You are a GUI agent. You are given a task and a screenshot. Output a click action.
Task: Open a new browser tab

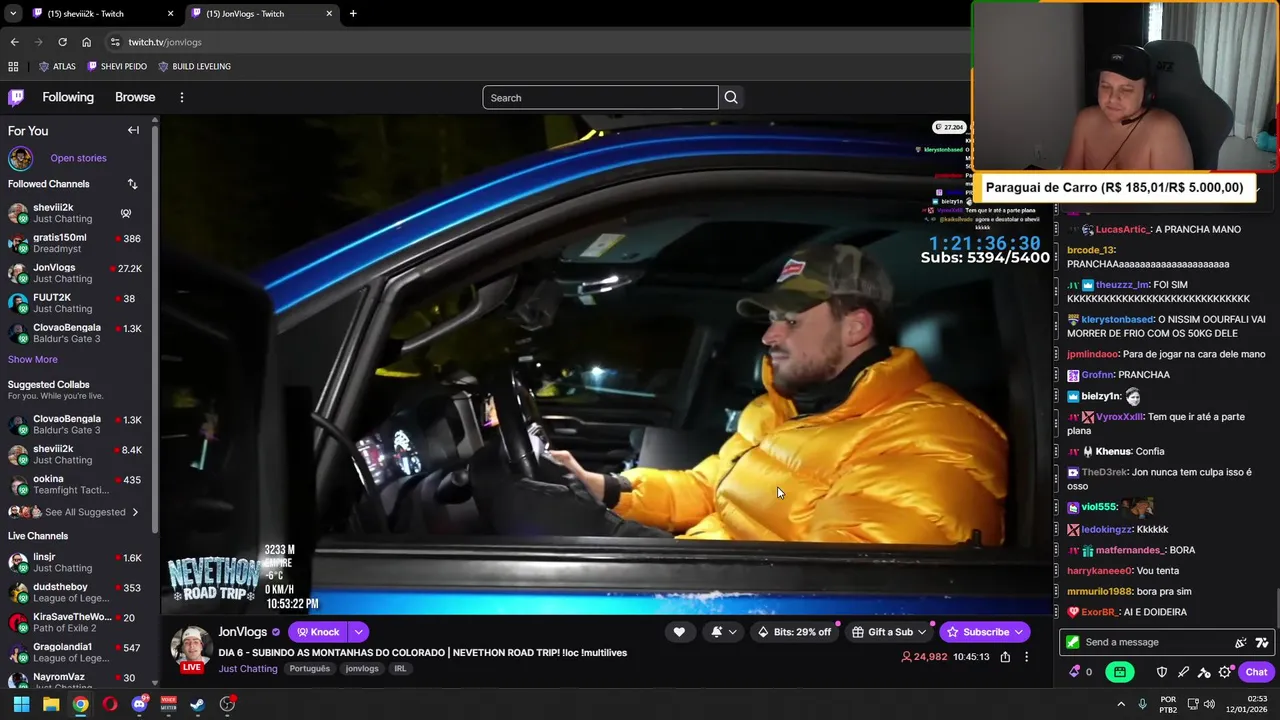[352, 13]
